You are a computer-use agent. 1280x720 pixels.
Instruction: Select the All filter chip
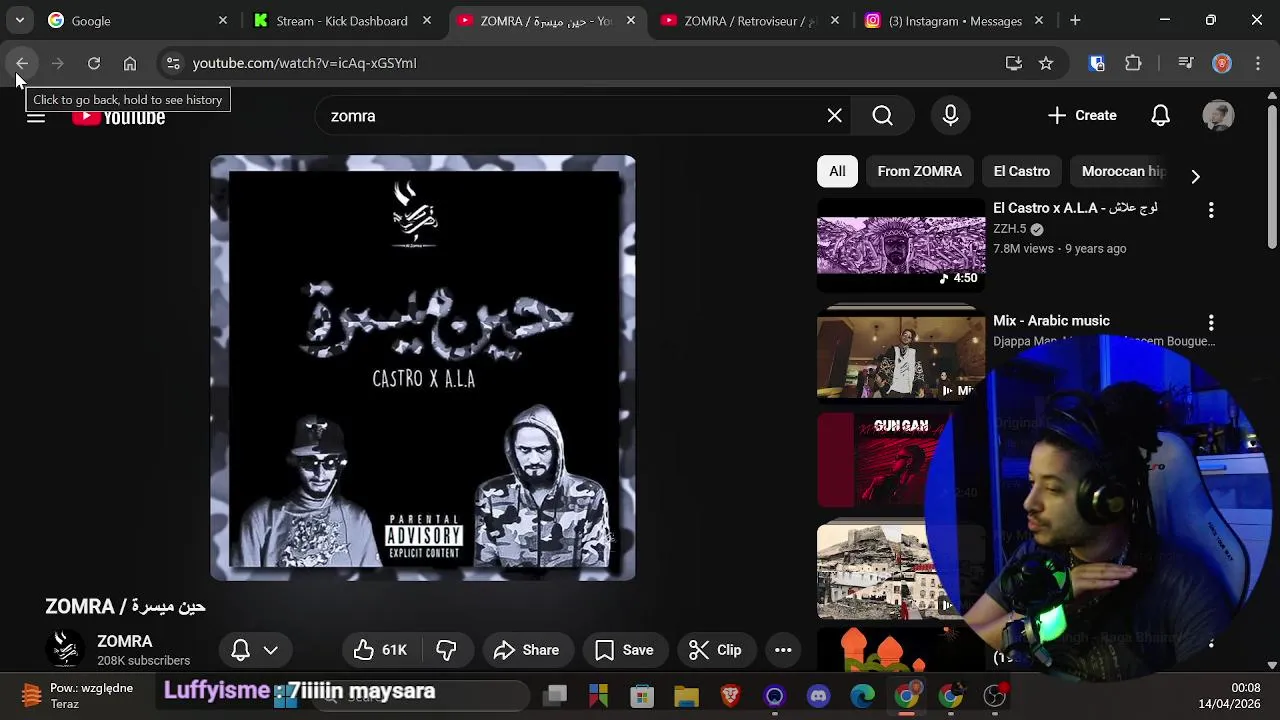click(837, 171)
